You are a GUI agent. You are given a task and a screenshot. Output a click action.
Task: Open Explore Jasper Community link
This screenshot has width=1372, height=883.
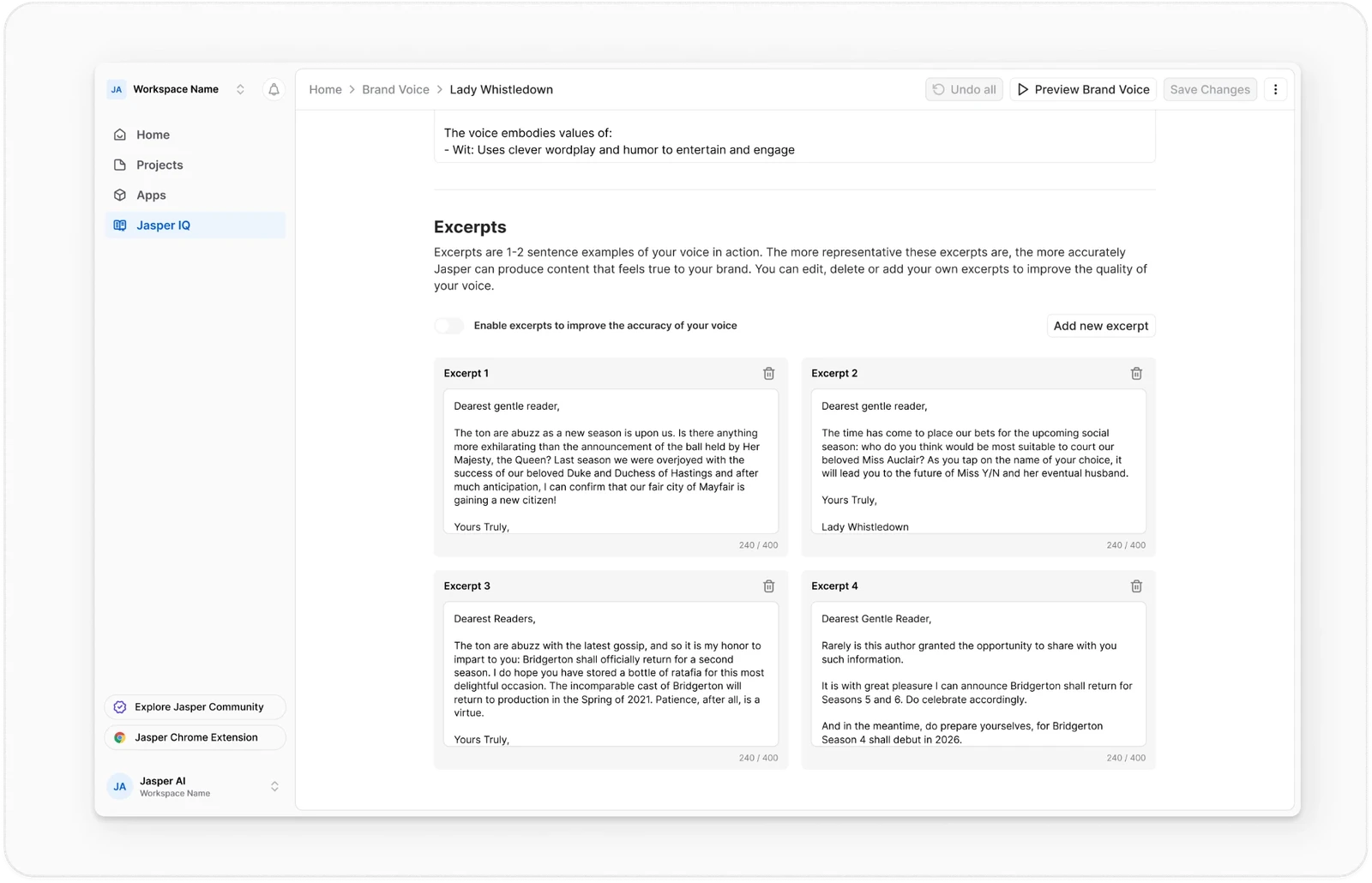point(195,707)
